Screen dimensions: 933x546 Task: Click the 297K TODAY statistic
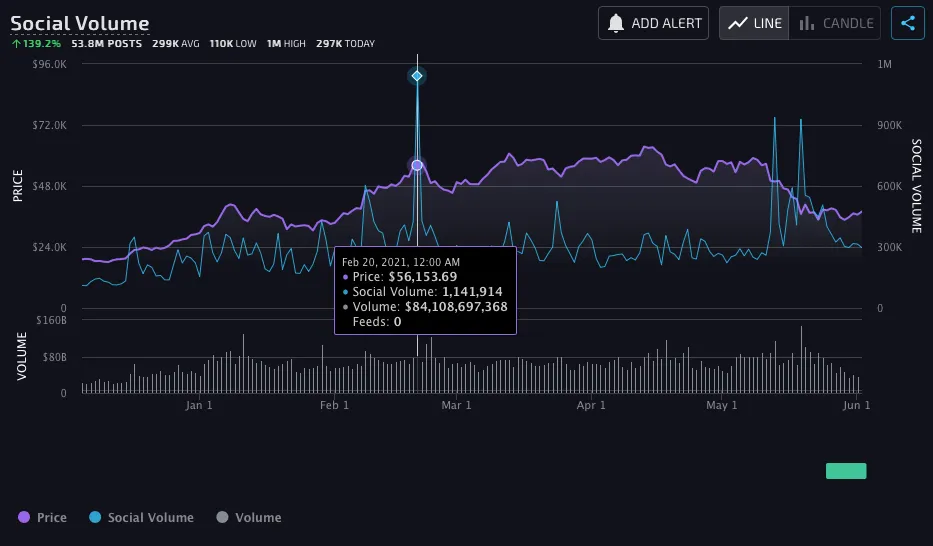tap(345, 44)
